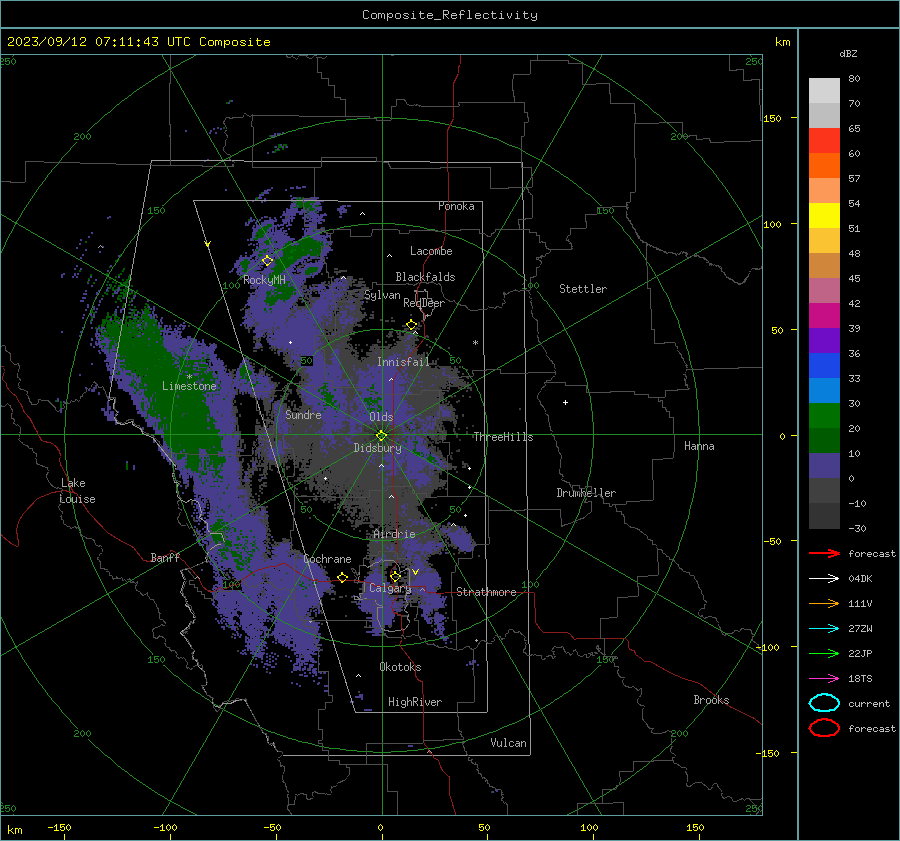This screenshot has width=900, height=841.
Task: Click the dBZ legend heading
Action: [848, 53]
